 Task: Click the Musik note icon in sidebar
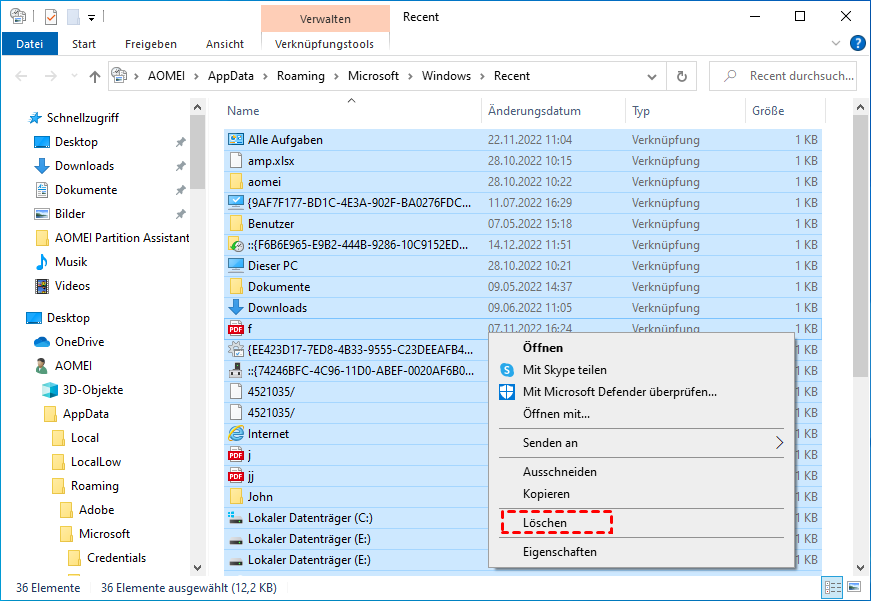tap(42, 262)
